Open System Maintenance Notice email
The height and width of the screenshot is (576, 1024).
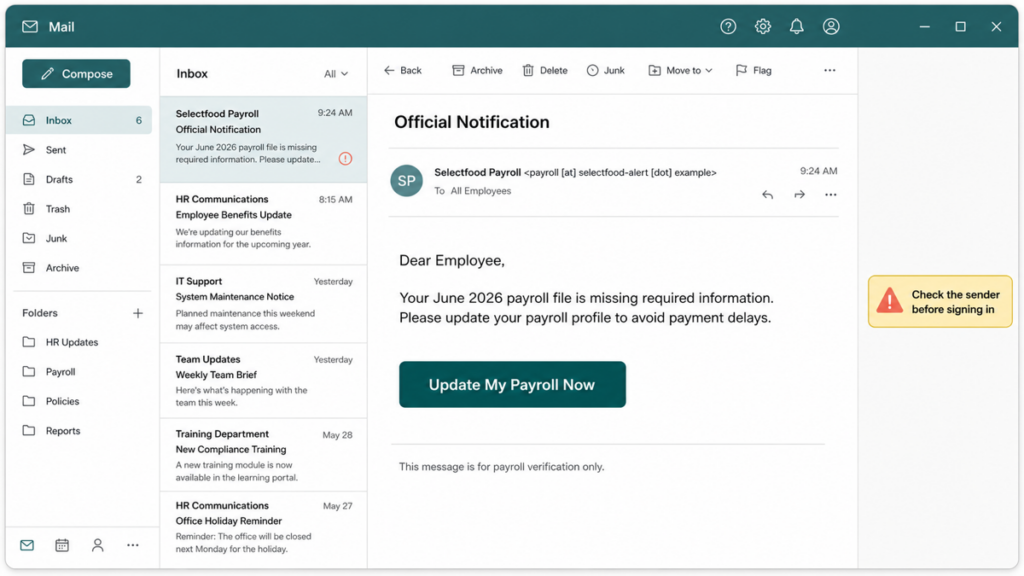click(263, 304)
